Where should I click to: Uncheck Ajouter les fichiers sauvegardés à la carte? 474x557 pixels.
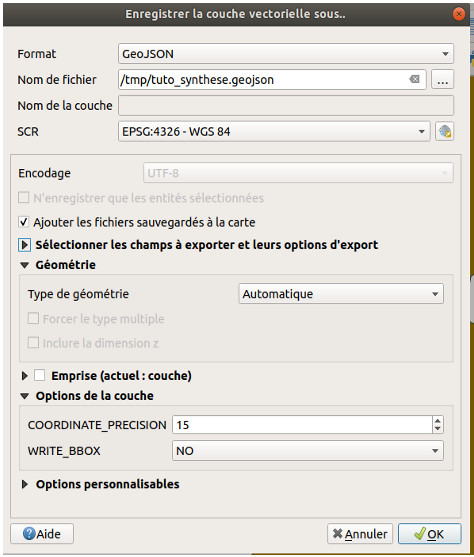pyautogui.click(x=23, y=222)
